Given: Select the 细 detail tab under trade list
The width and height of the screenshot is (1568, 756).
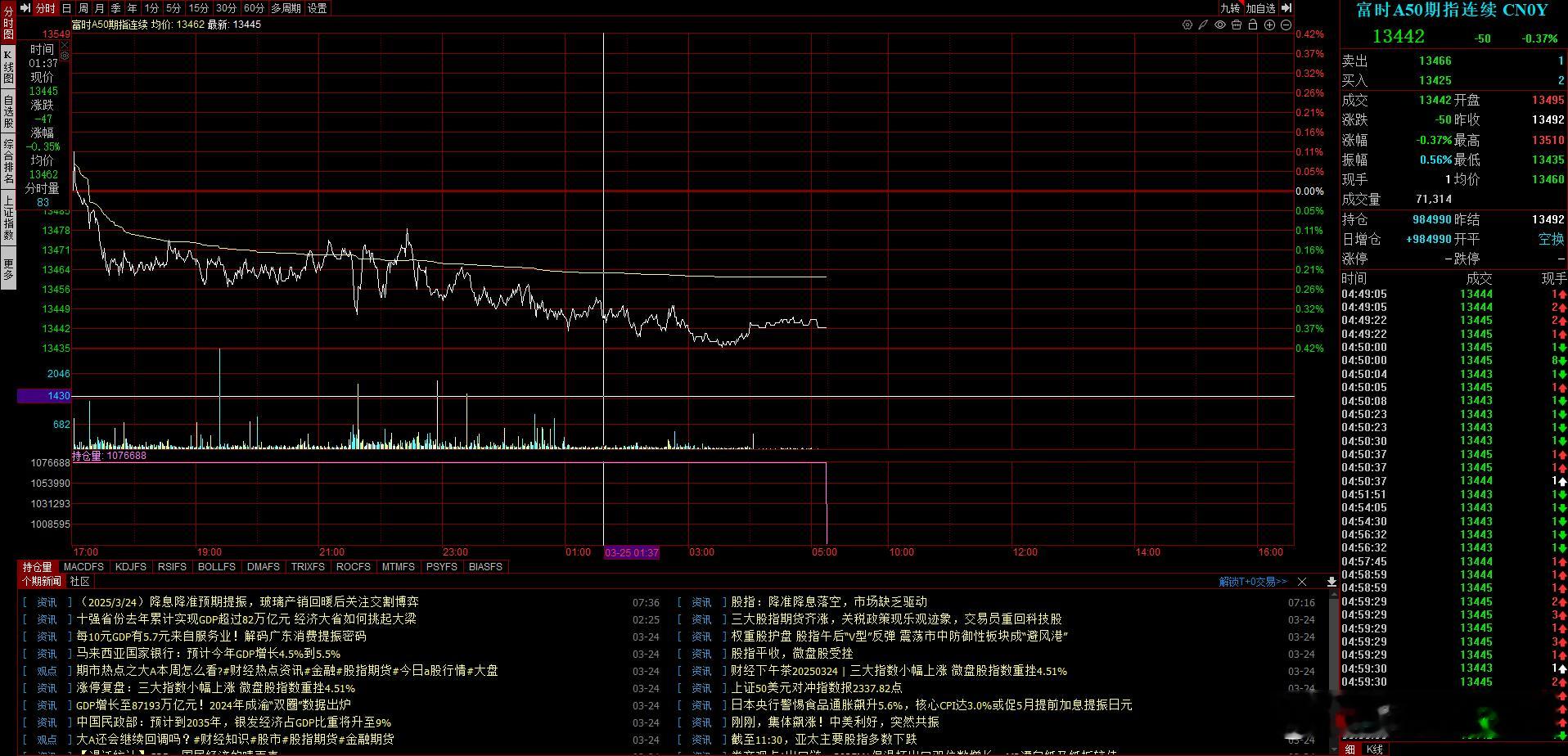Looking at the screenshot, I should coord(1350,749).
